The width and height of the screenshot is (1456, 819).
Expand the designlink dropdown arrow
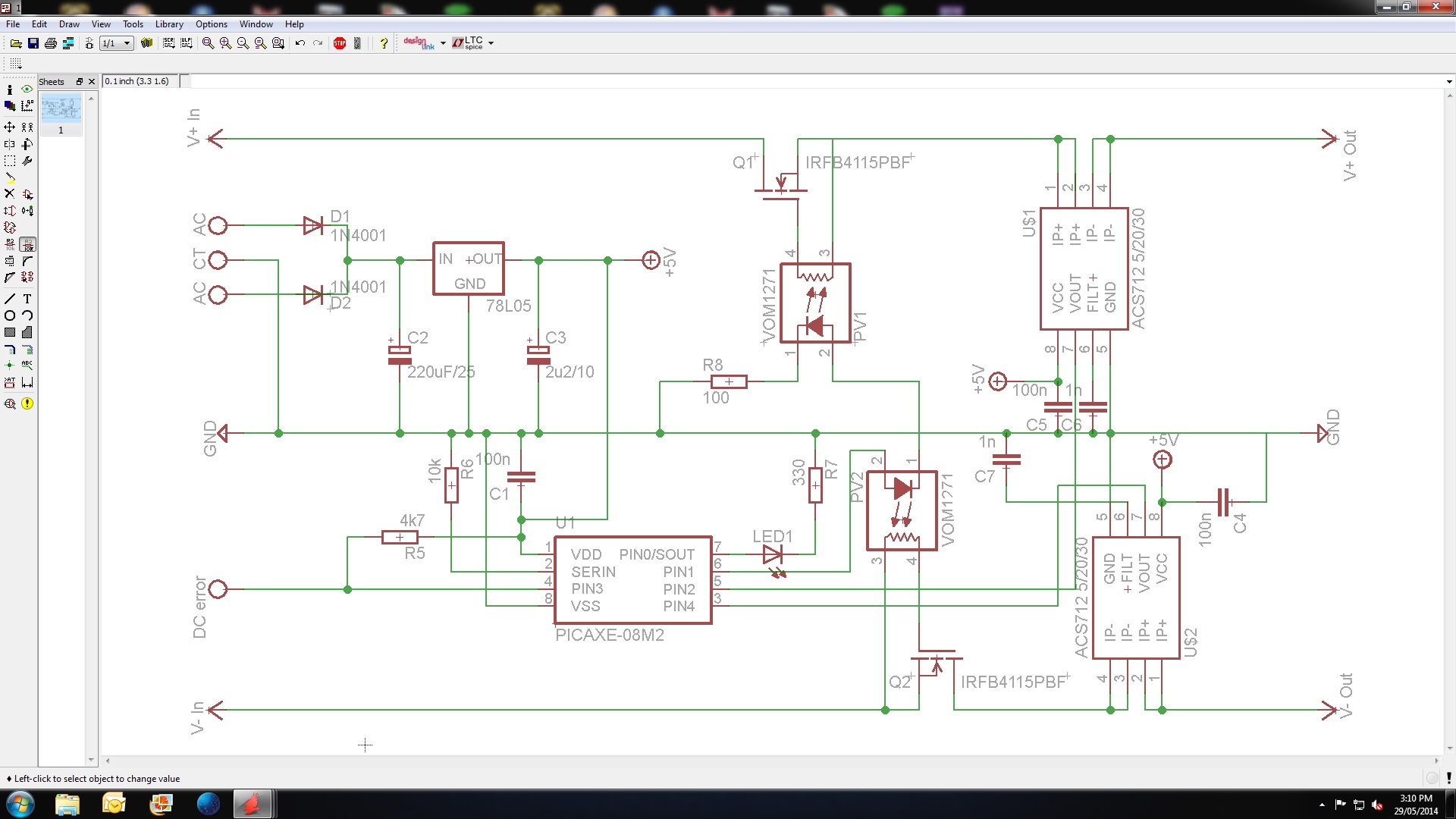point(443,43)
